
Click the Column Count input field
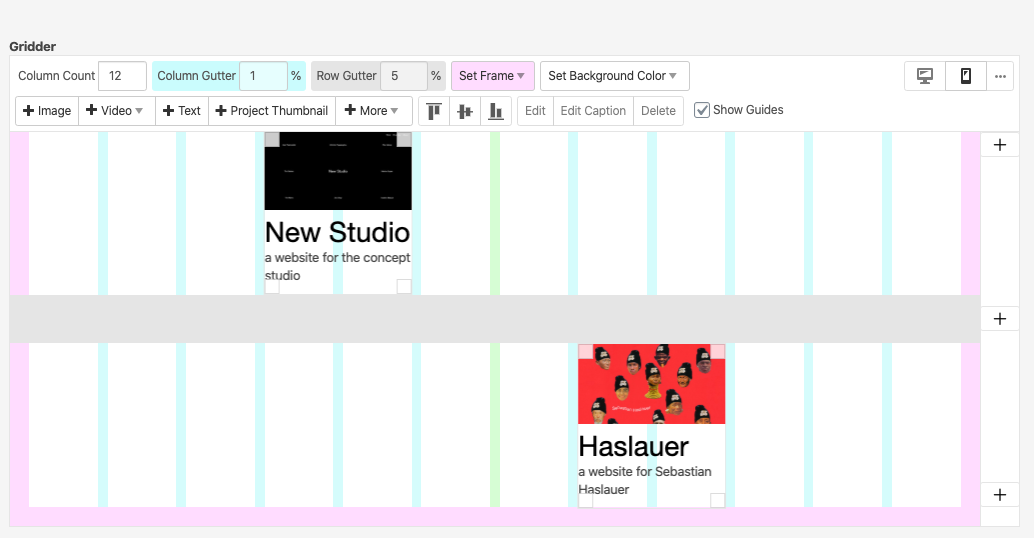(122, 76)
